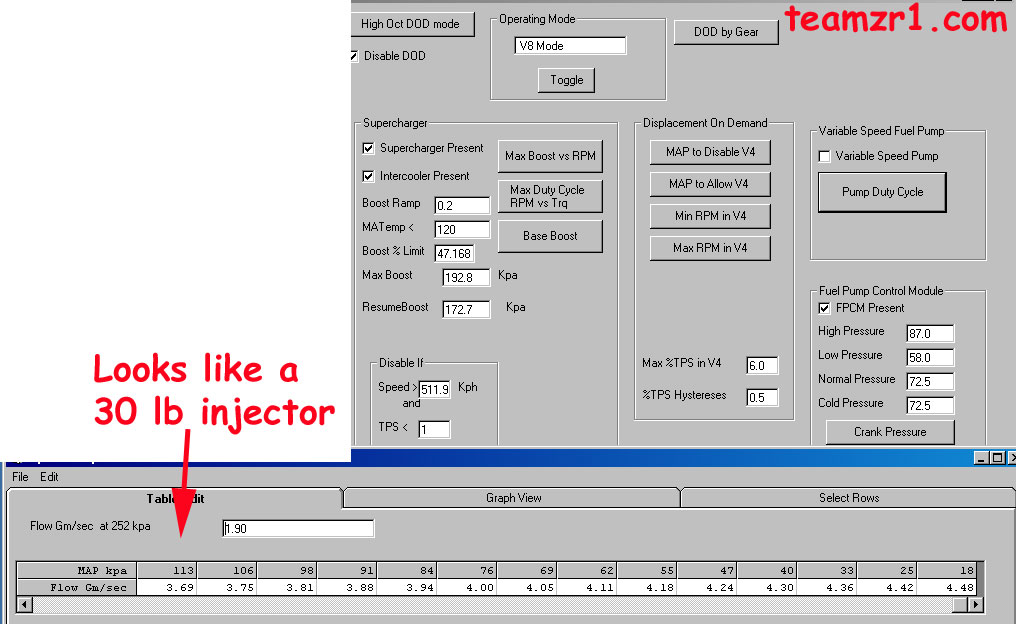The width and height of the screenshot is (1016, 624).
Task: Click the Crank Pressure button
Action: pos(890,432)
